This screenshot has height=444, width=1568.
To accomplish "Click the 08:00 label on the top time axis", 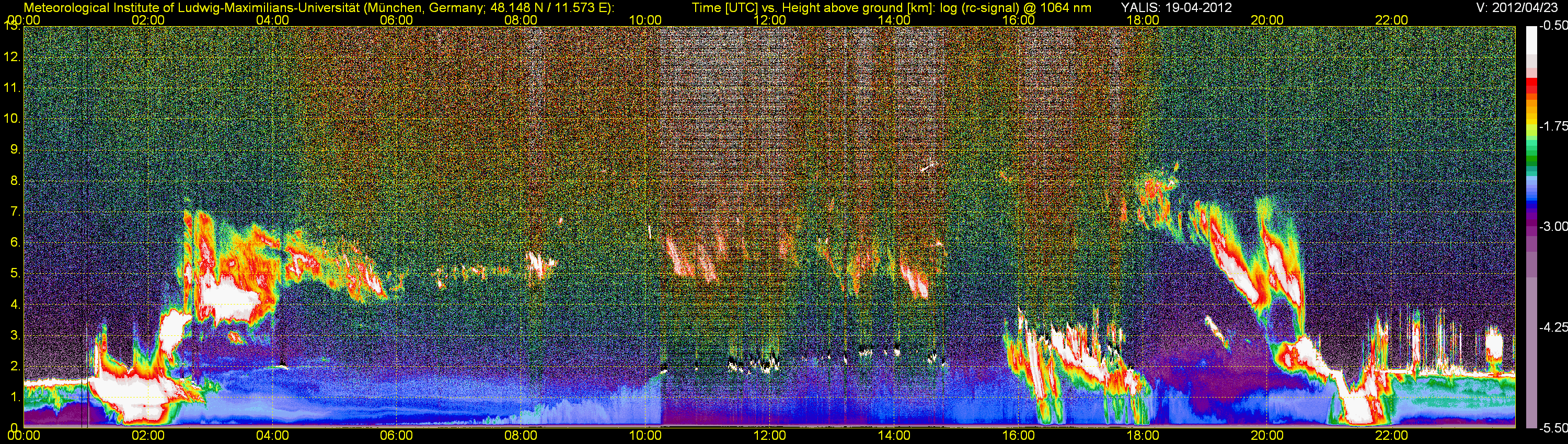I will point(521,20).
